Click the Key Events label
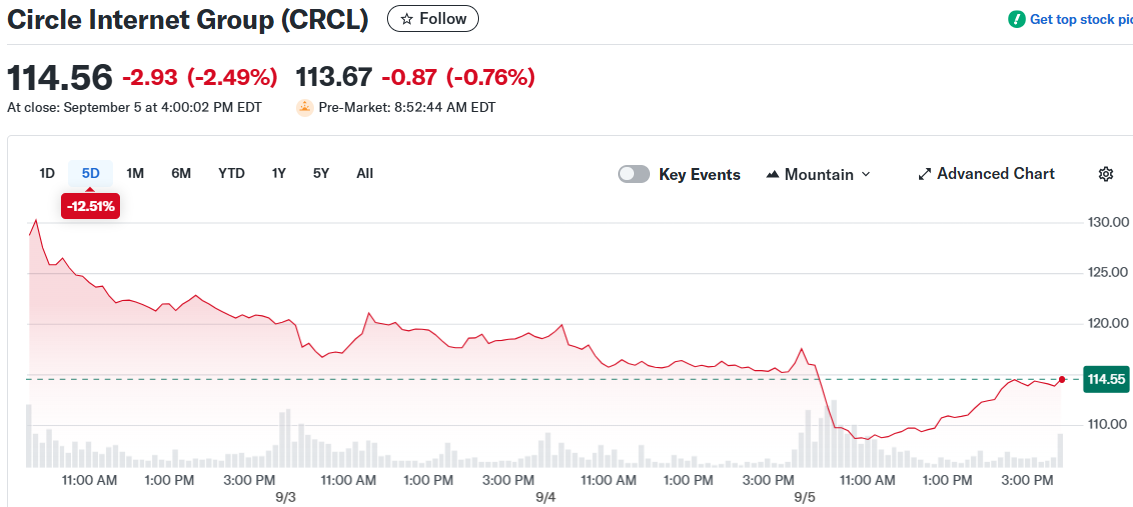The height and width of the screenshot is (507, 1133). [699, 174]
